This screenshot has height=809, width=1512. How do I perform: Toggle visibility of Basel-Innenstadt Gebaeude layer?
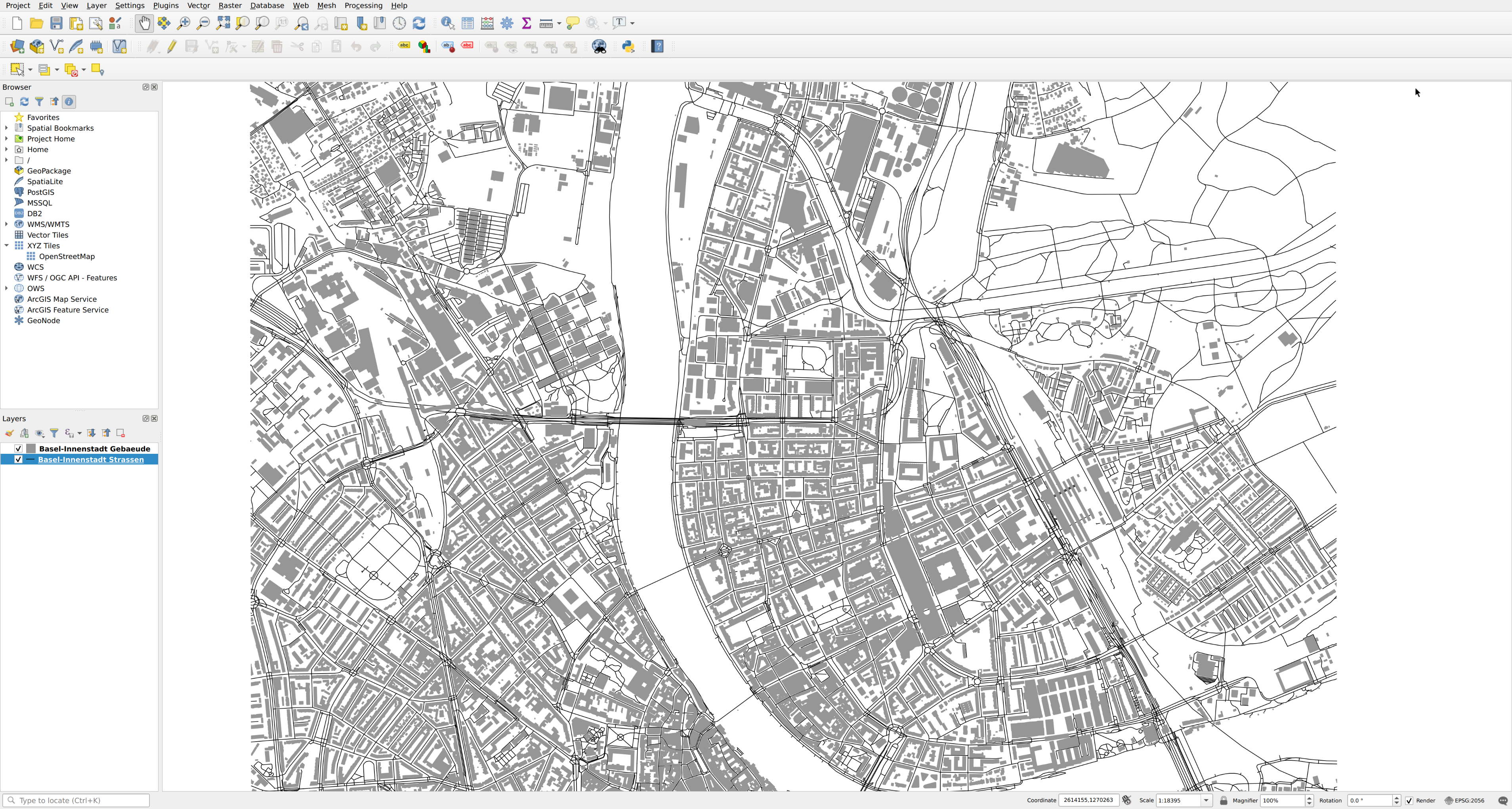point(18,449)
